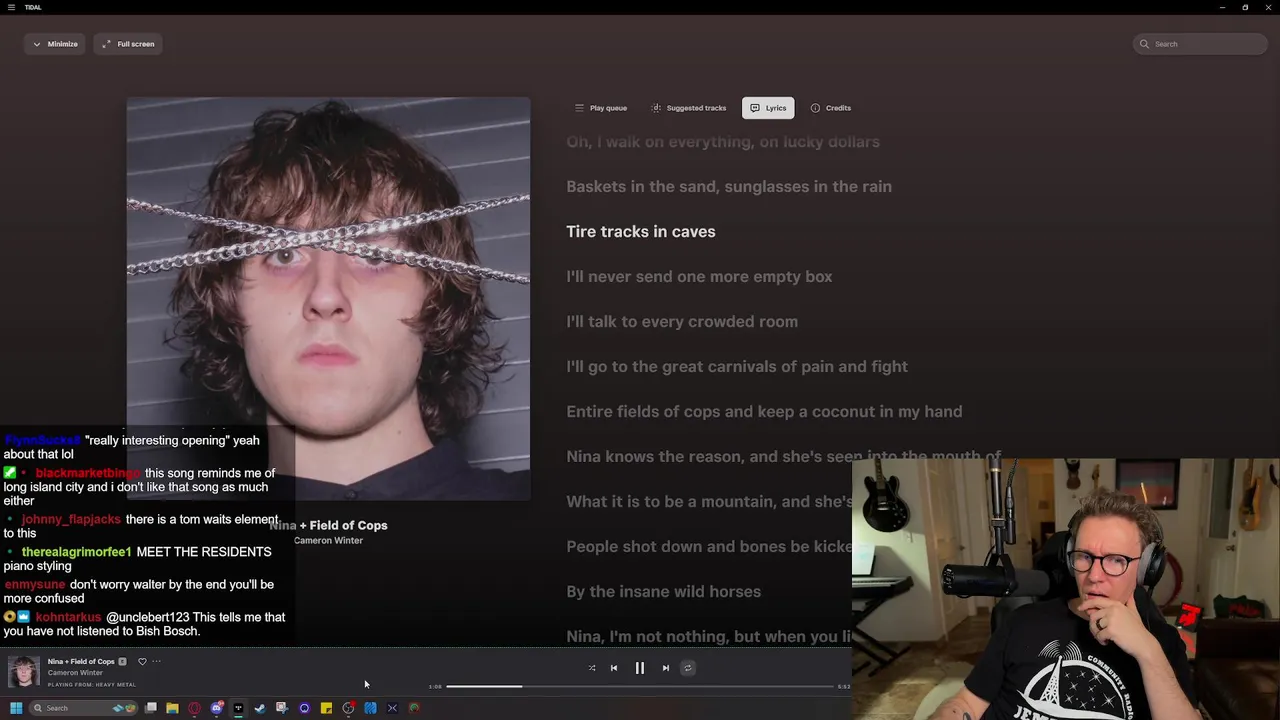Open File Explorer from the taskbar
The image size is (1280, 720).
172,708
